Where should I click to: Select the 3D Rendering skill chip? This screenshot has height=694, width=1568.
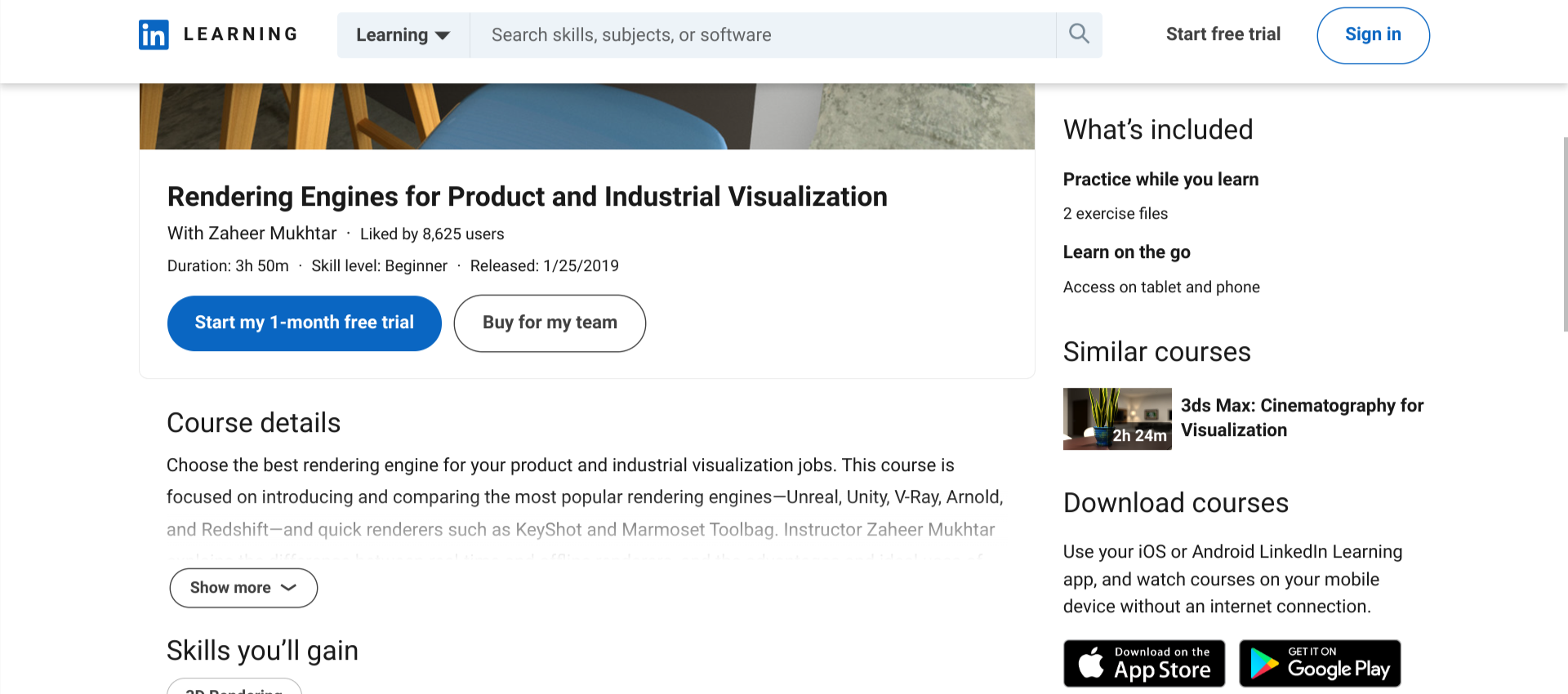coord(234,688)
